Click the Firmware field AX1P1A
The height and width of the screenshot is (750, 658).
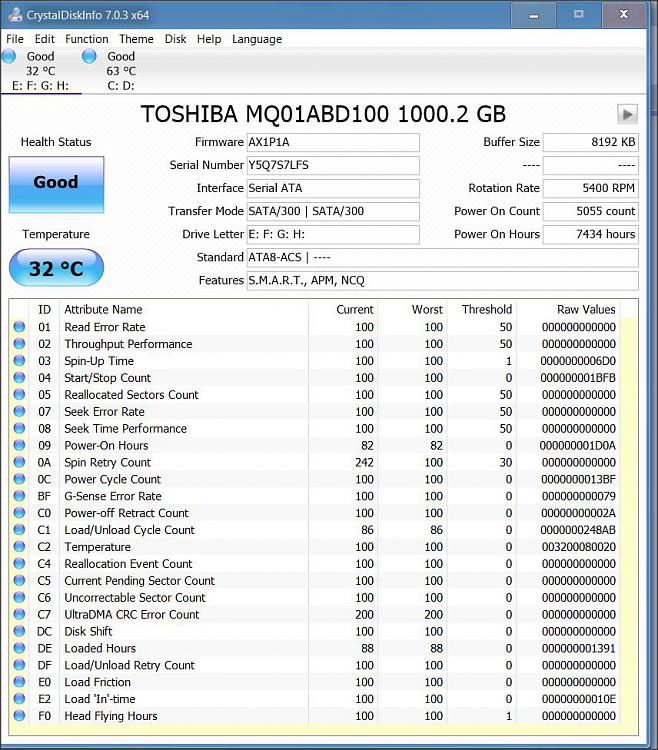(333, 142)
